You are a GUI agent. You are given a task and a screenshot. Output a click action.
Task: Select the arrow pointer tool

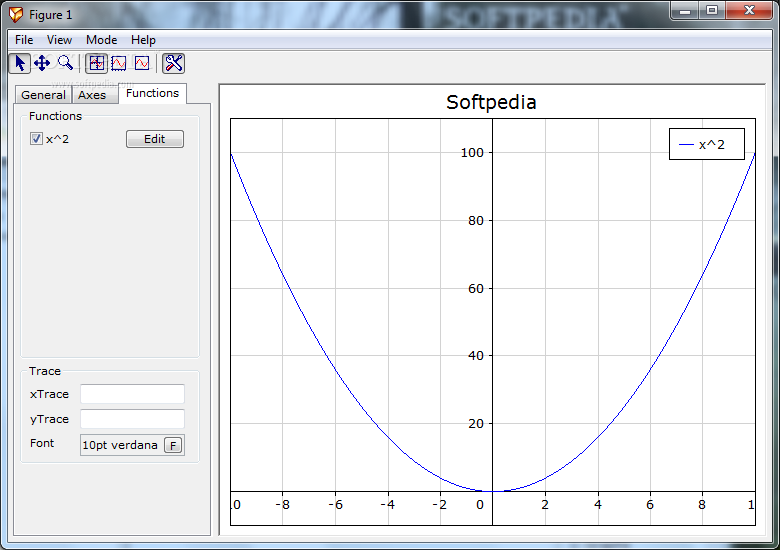tap(20, 63)
